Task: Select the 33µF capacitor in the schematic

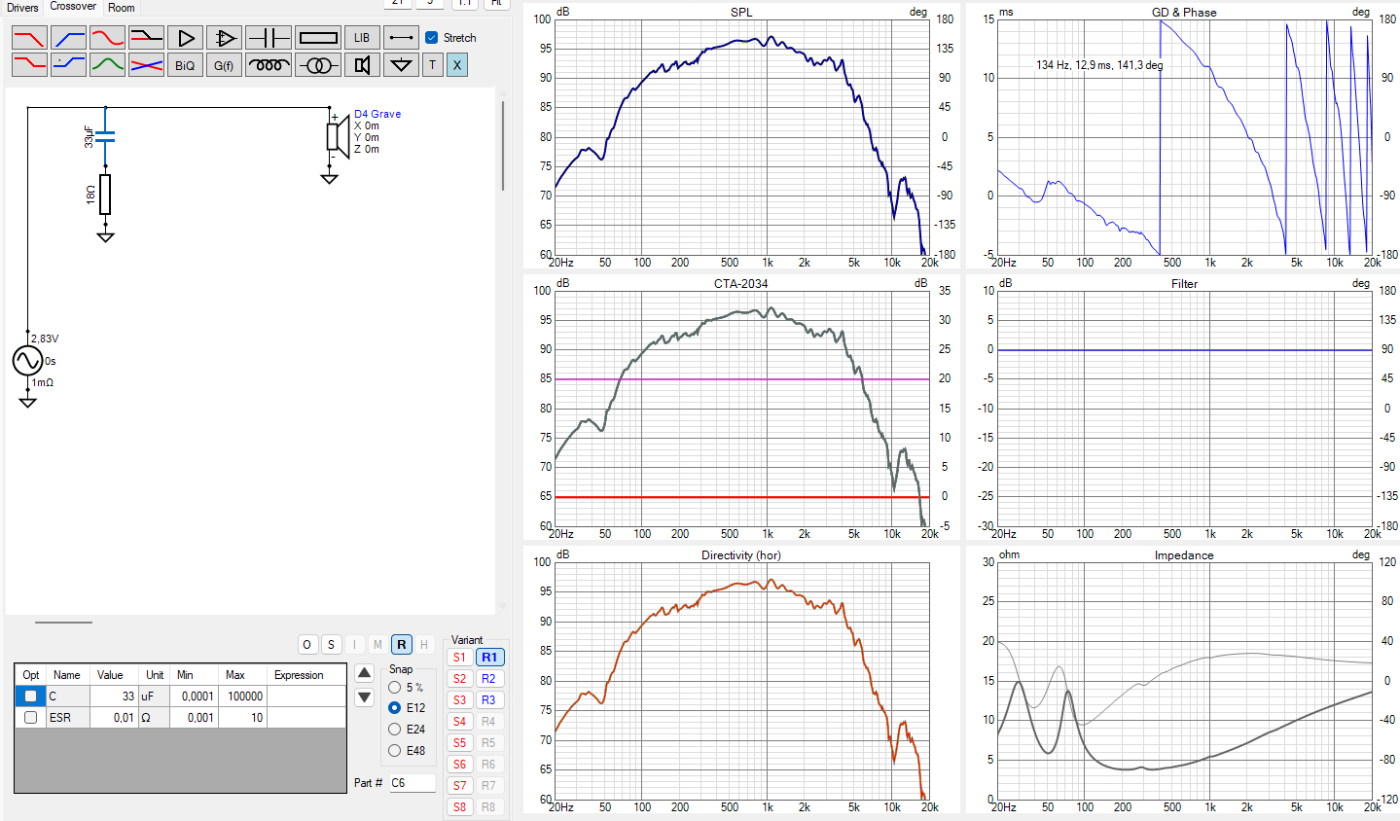Action: pos(105,137)
